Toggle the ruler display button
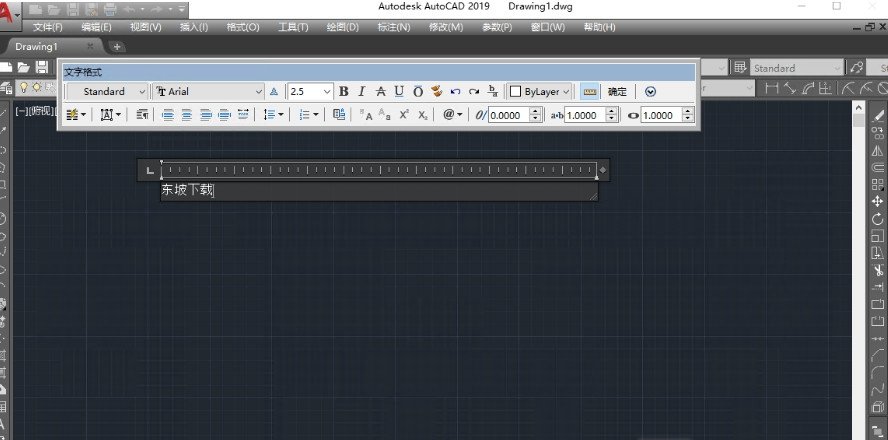 click(x=590, y=92)
